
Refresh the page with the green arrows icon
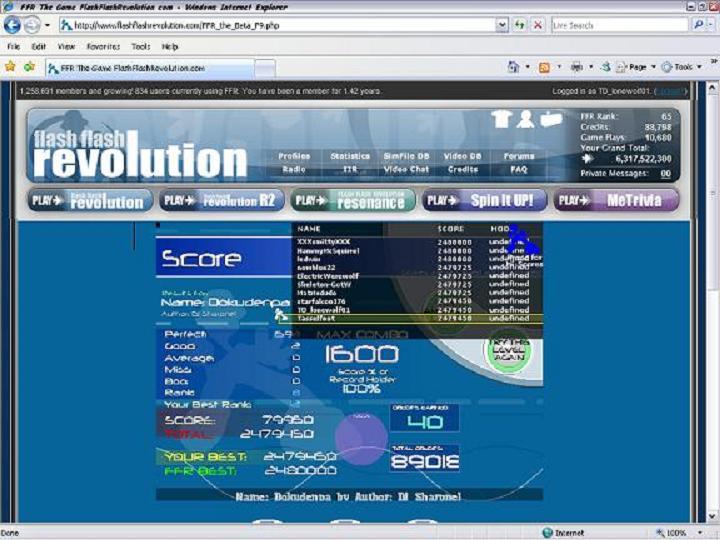tap(519, 25)
